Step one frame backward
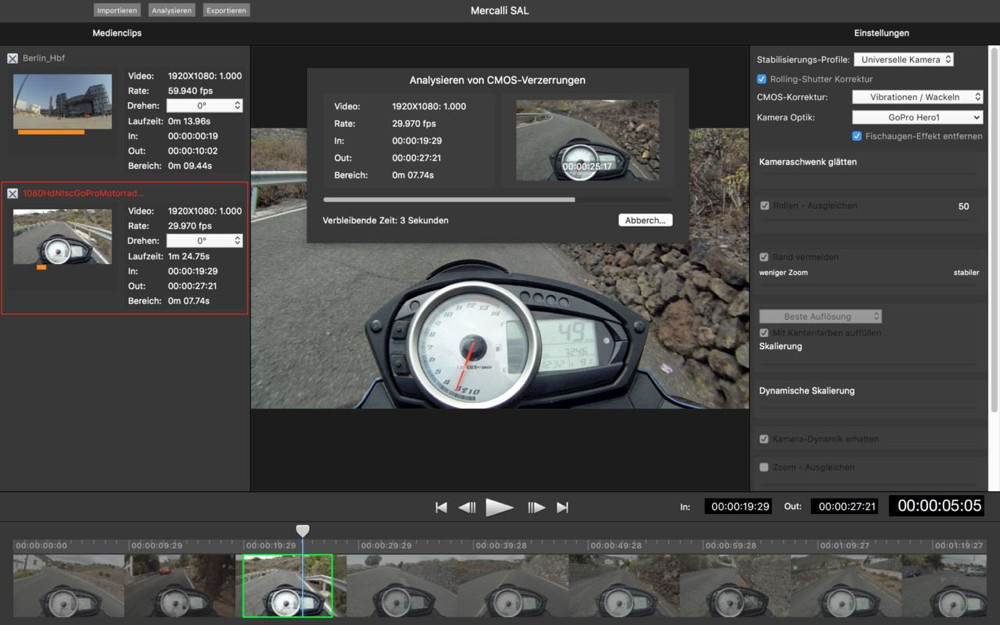1000x625 pixels. point(467,507)
